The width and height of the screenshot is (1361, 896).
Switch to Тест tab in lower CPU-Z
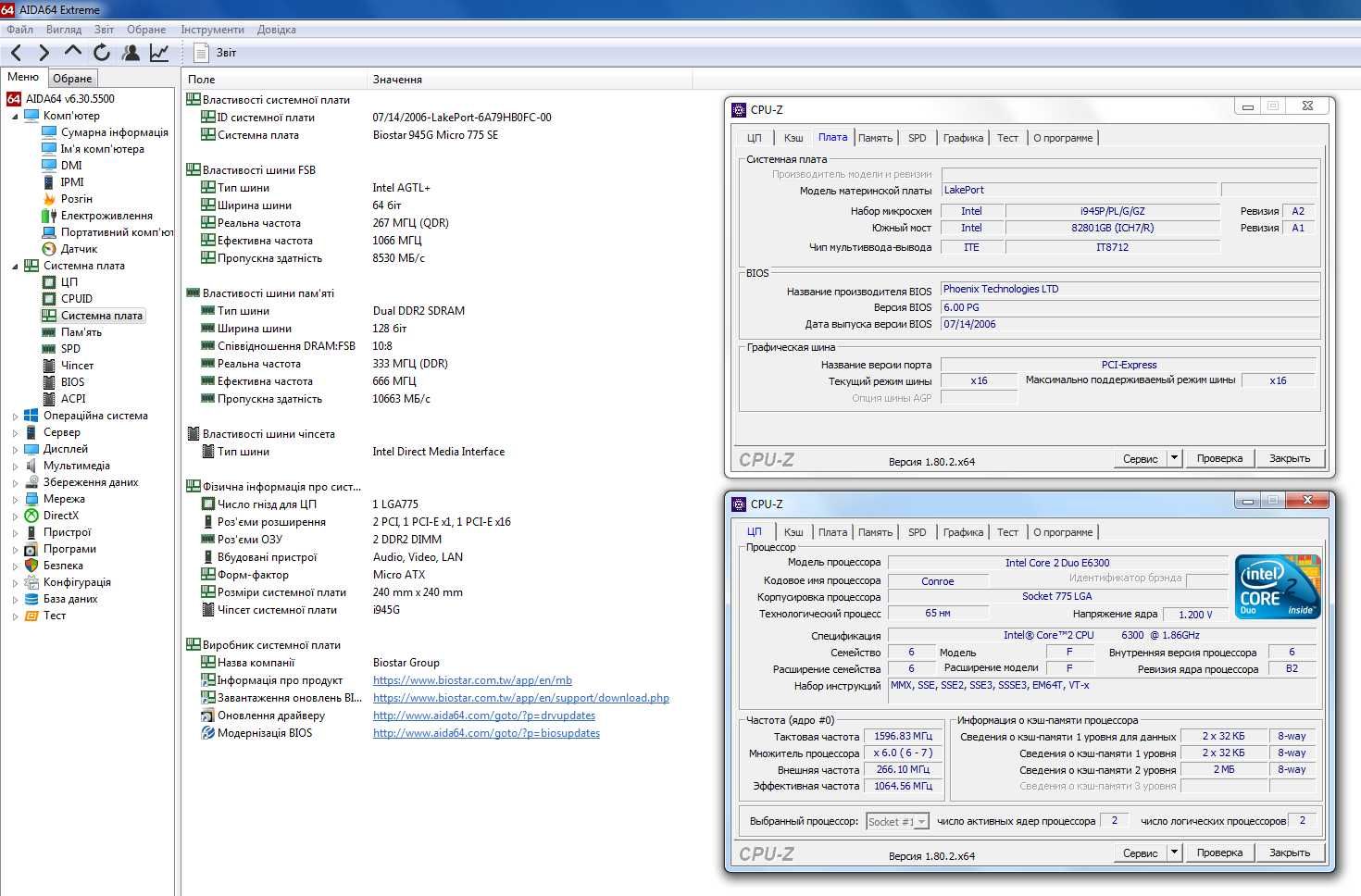click(1007, 532)
